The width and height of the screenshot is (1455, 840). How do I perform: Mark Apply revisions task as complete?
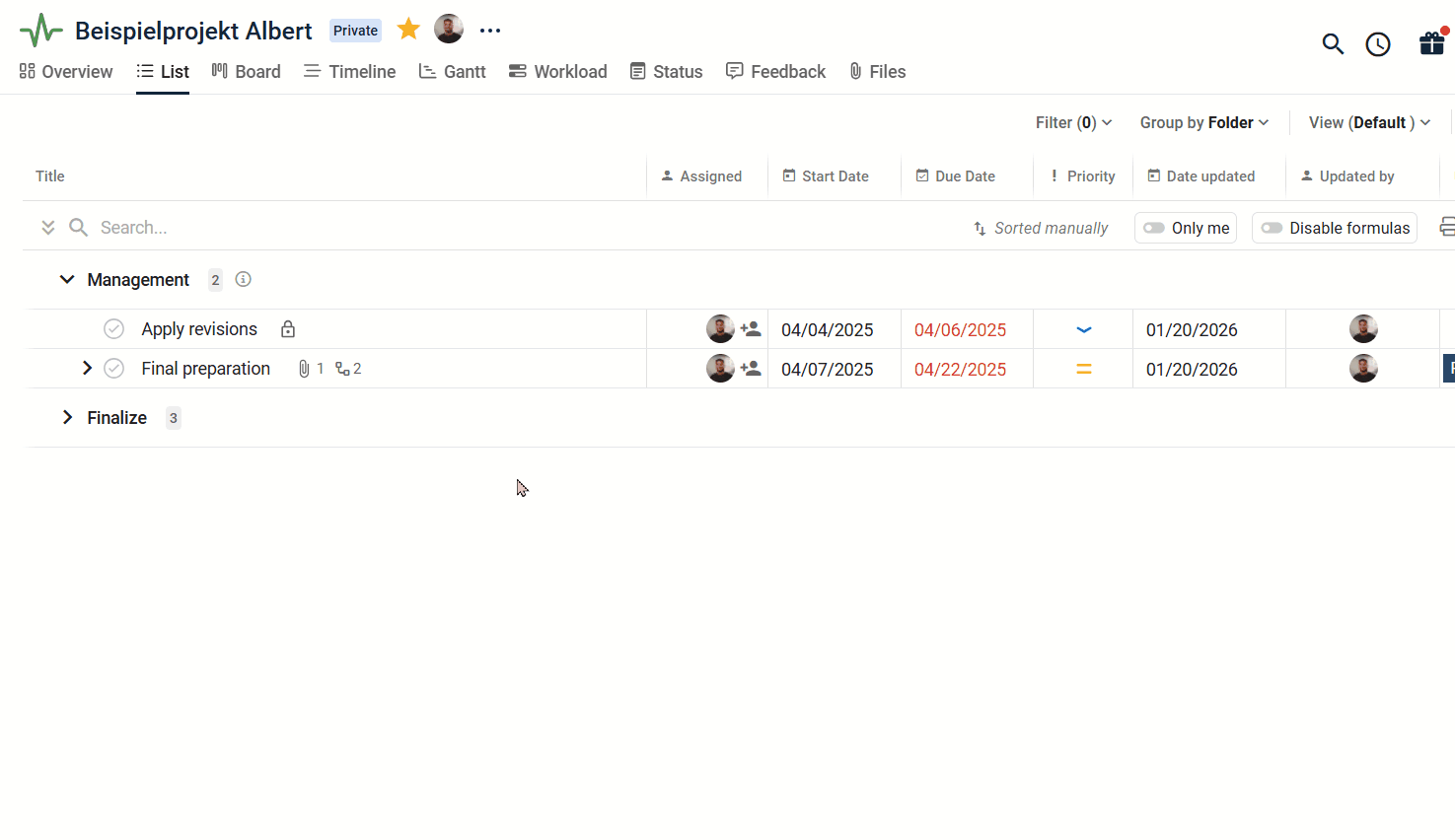114,329
